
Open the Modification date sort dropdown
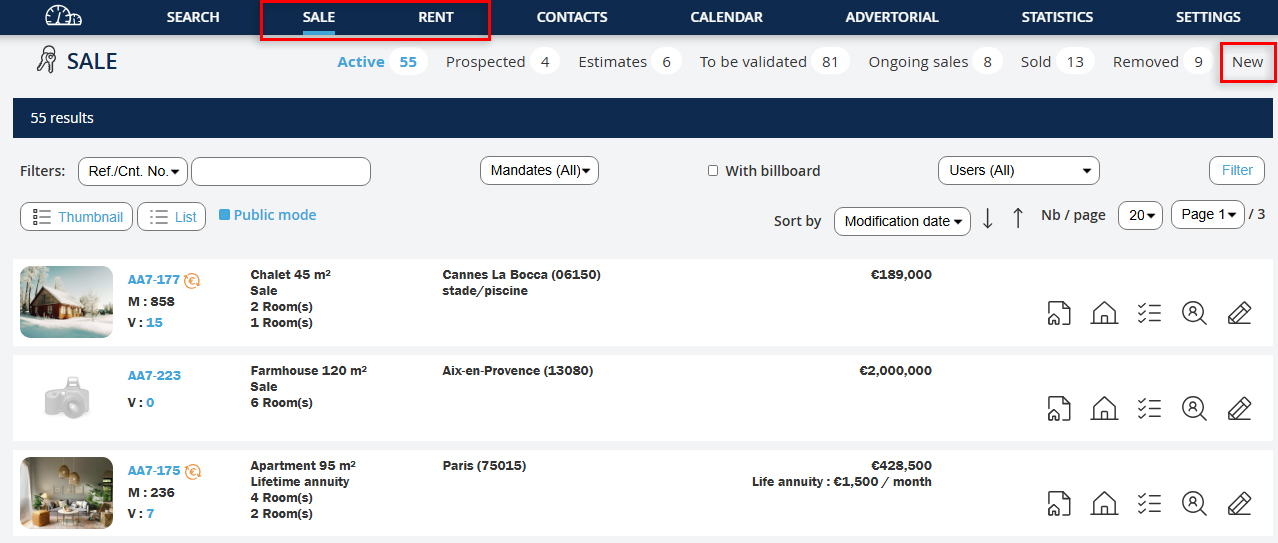point(902,221)
